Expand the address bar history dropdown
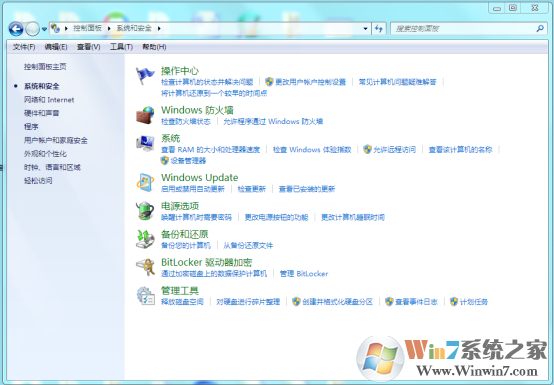The width and height of the screenshot is (554, 385). coord(365,29)
